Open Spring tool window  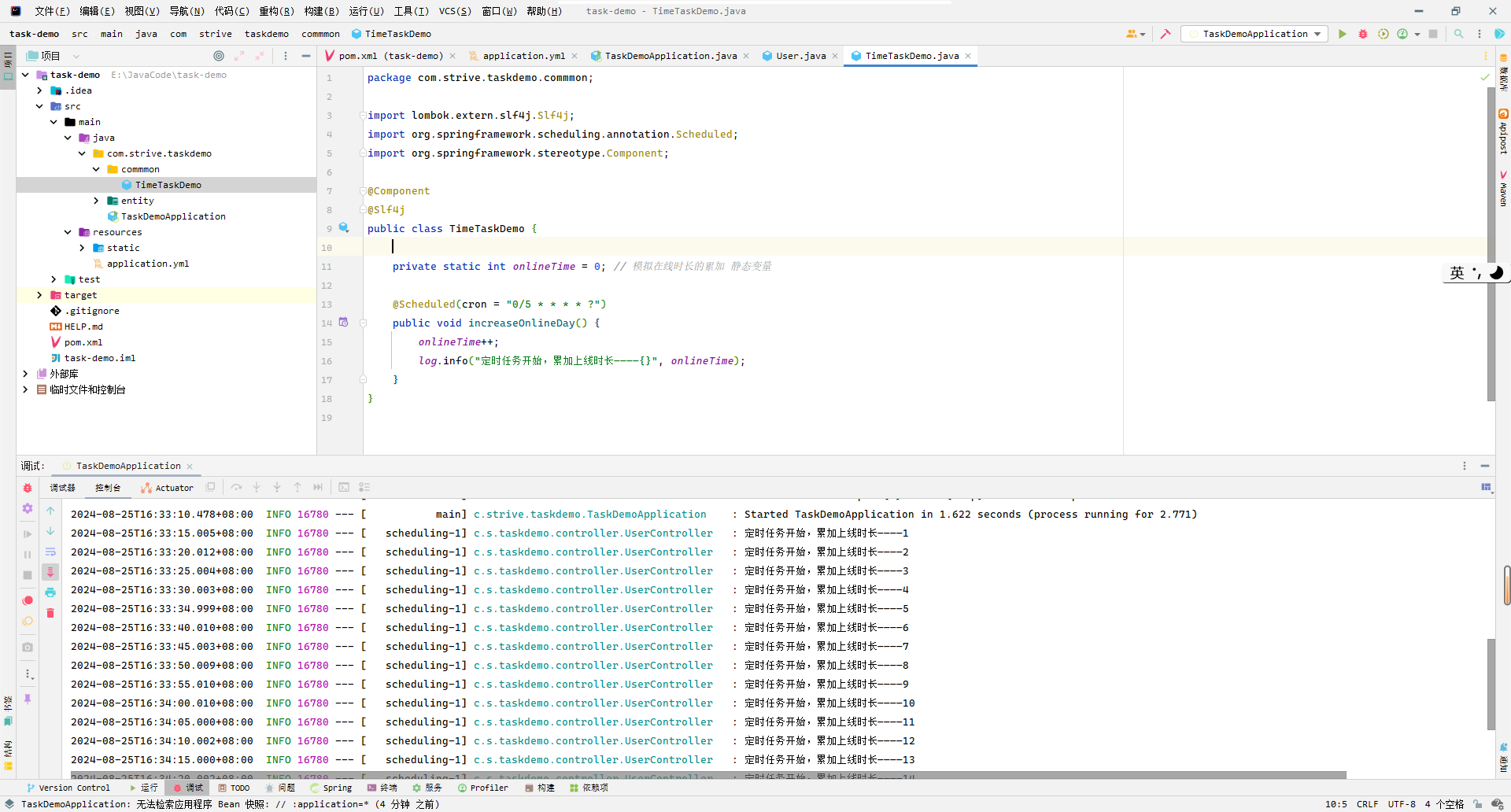coord(331,788)
